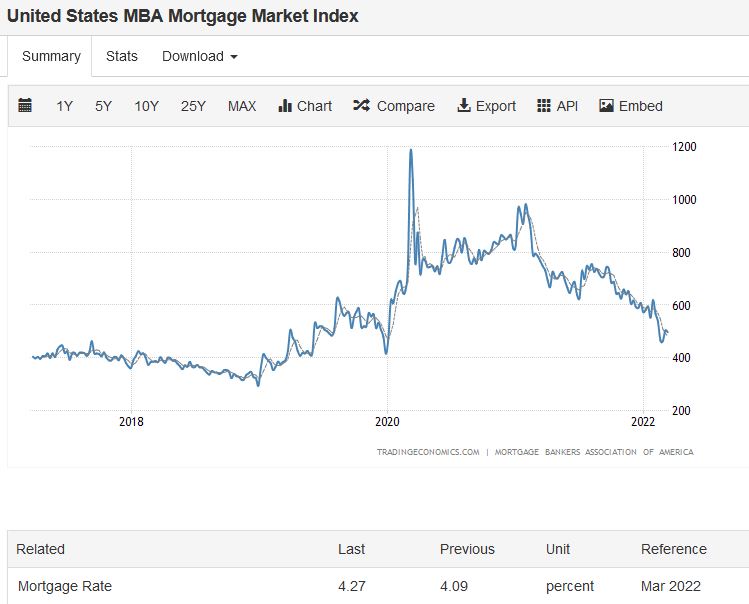
Task: Show the MAX time range
Action: (242, 106)
